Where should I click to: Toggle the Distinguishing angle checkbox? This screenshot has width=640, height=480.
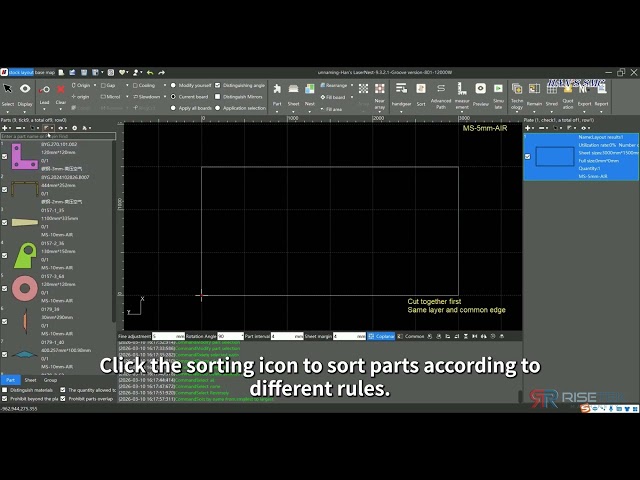[x=218, y=85]
